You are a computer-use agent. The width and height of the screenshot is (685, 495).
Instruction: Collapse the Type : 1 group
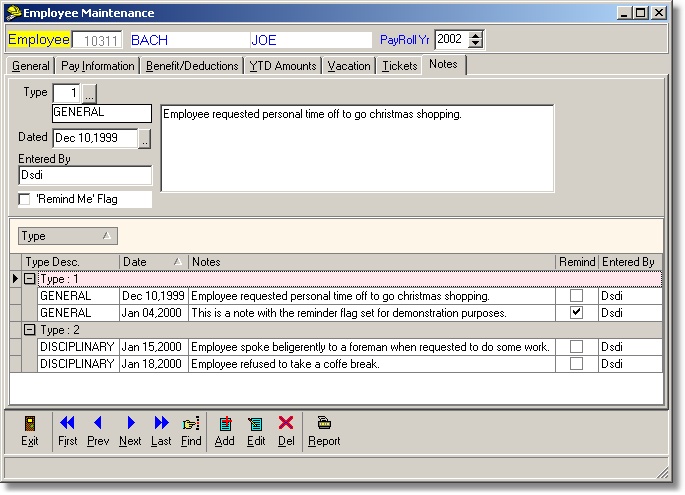click(x=30, y=280)
